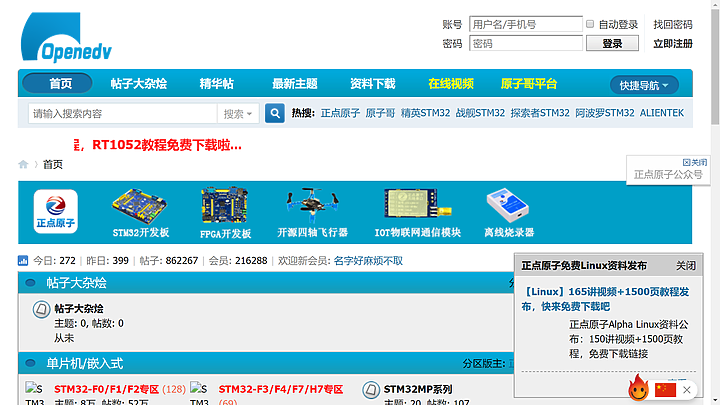The height and width of the screenshot is (405, 720).
Task: Click the Openedv logo
Action: coord(67,37)
